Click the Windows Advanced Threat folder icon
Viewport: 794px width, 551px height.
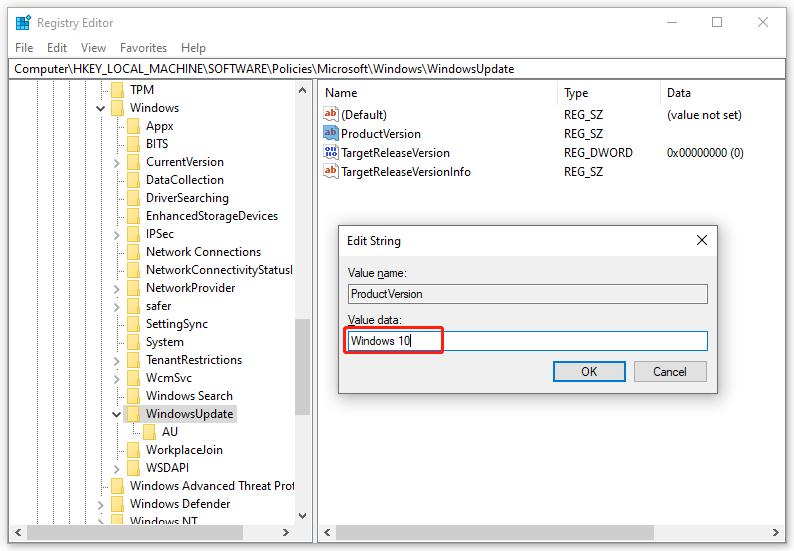pos(117,486)
